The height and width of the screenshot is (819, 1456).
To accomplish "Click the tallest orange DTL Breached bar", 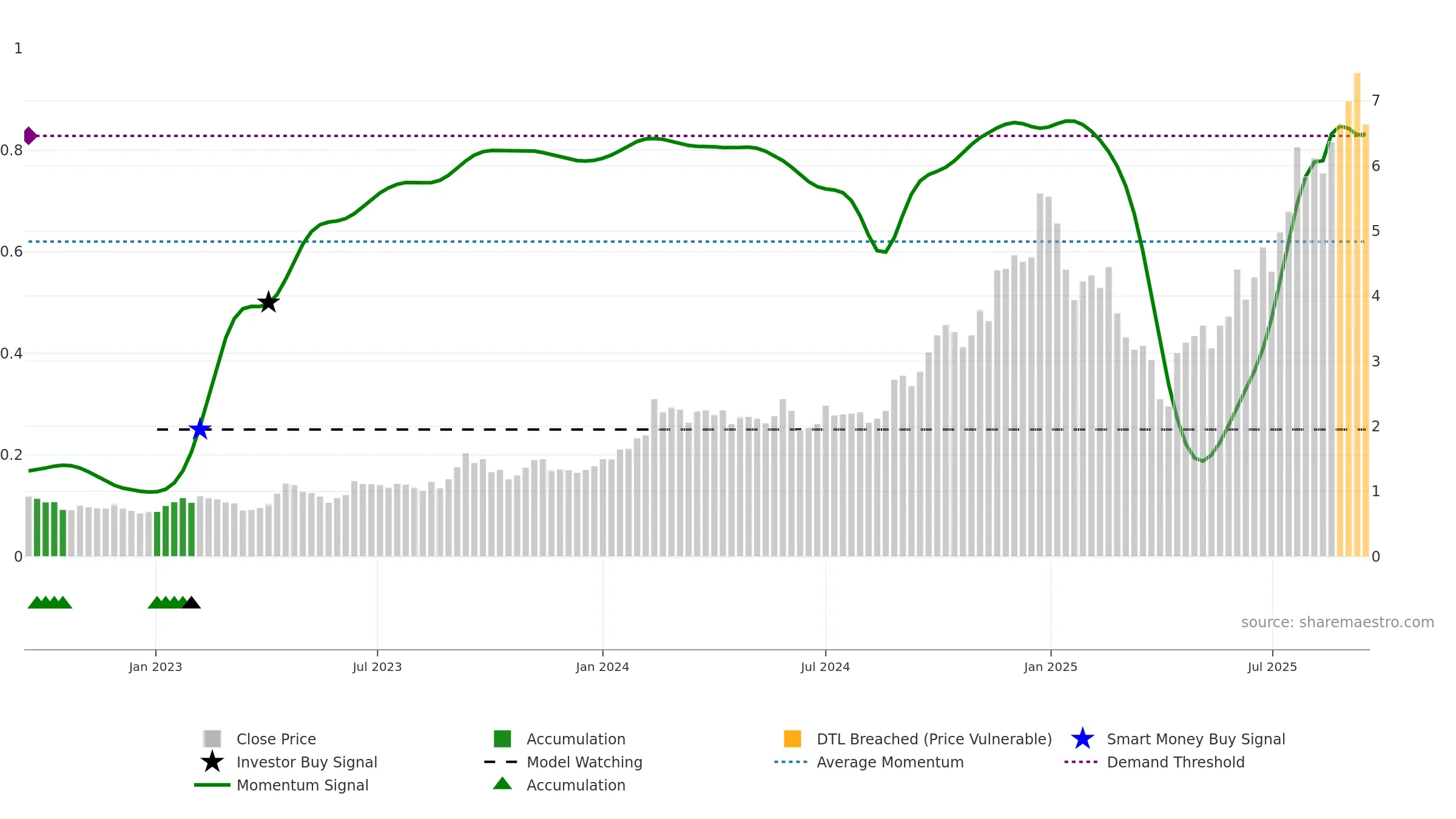I will (x=1357, y=315).
